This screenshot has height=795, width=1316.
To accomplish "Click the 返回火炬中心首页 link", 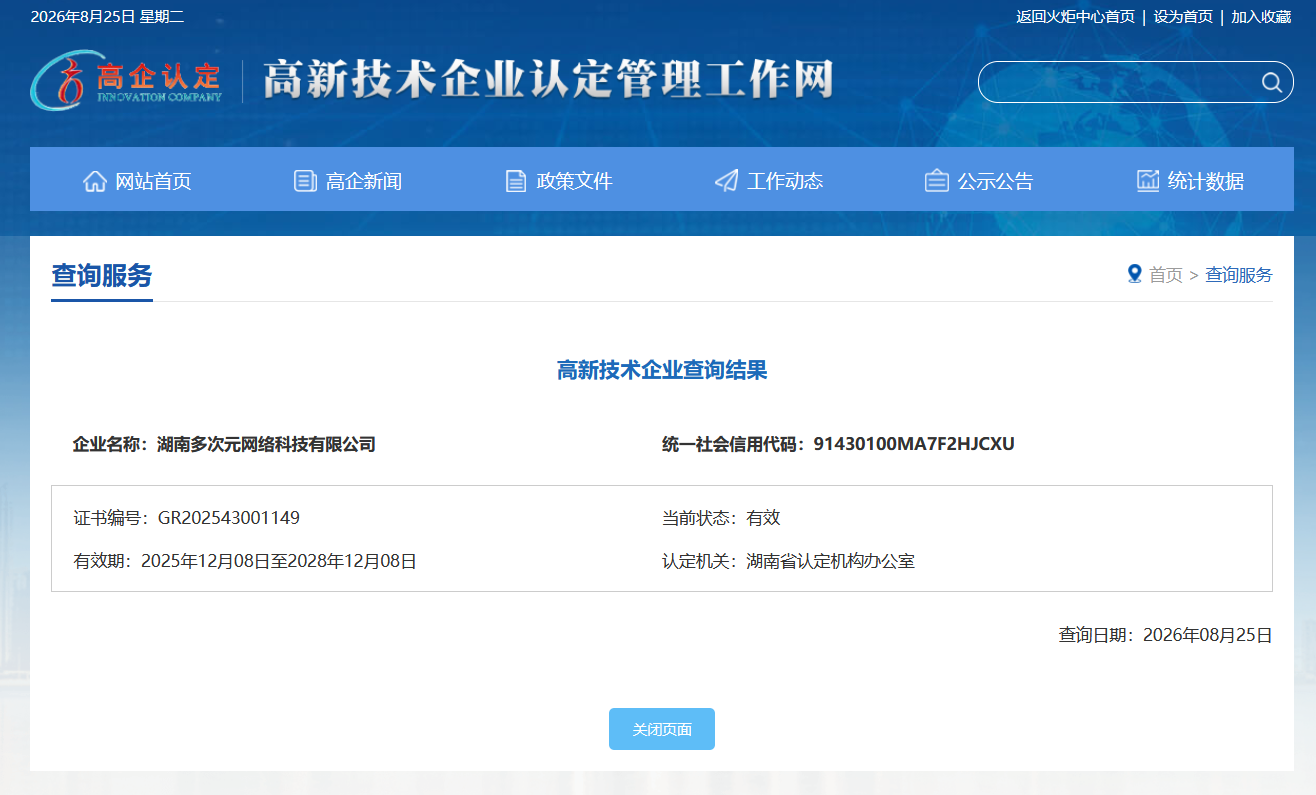I will (x=1075, y=17).
